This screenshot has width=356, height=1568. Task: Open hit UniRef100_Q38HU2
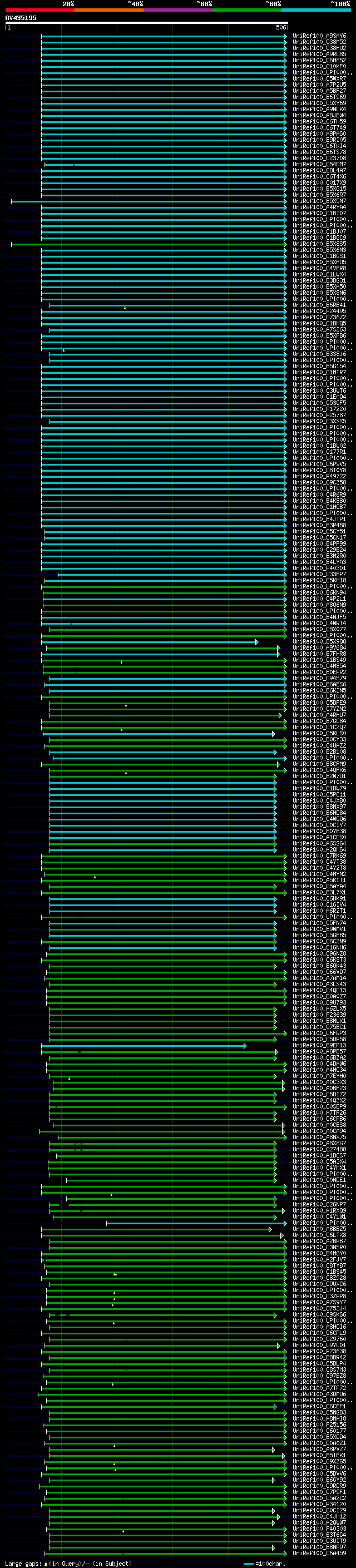tap(319, 48)
